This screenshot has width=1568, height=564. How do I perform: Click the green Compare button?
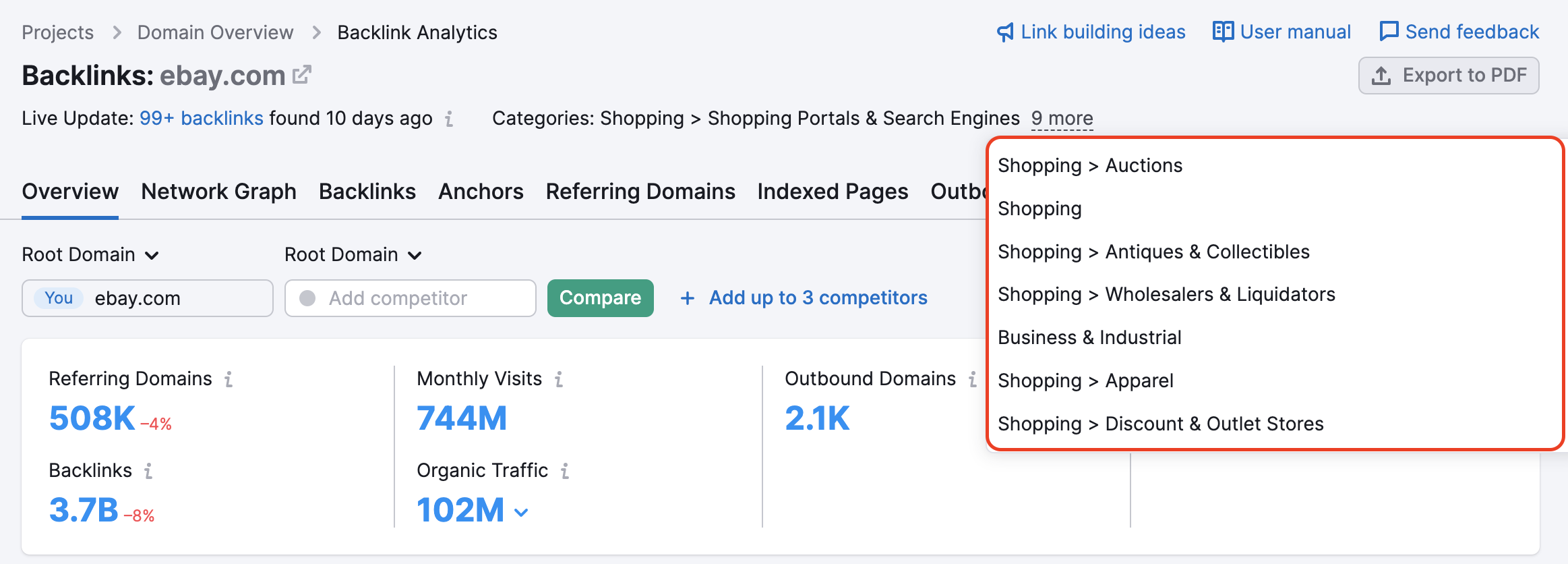(601, 298)
